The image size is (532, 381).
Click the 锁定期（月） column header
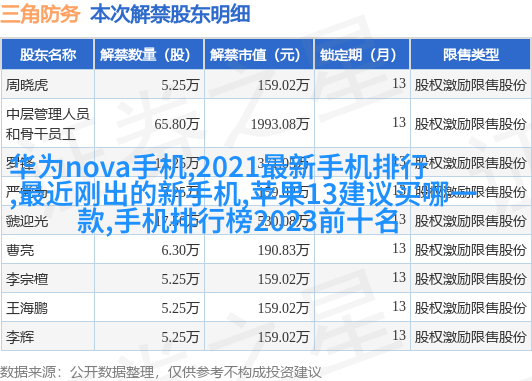tap(362, 54)
